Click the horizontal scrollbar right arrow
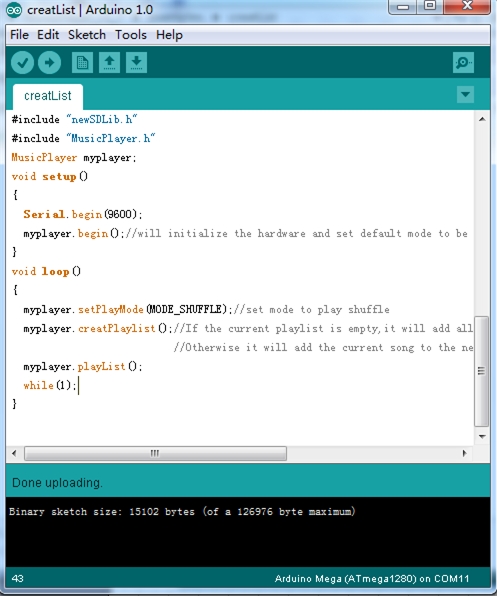Screen dimensions: 497x596 point(464,453)
